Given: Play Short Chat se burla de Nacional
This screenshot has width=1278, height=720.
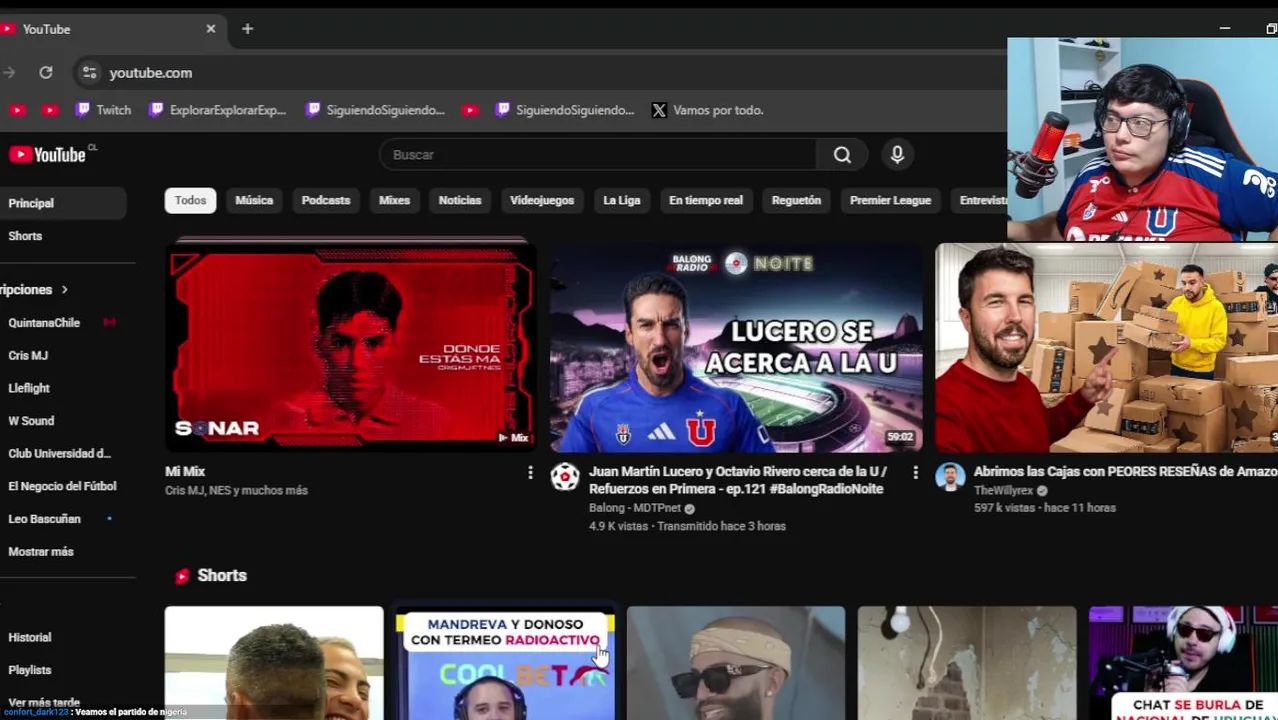Looking at the screenshot, I should 1183,663.
